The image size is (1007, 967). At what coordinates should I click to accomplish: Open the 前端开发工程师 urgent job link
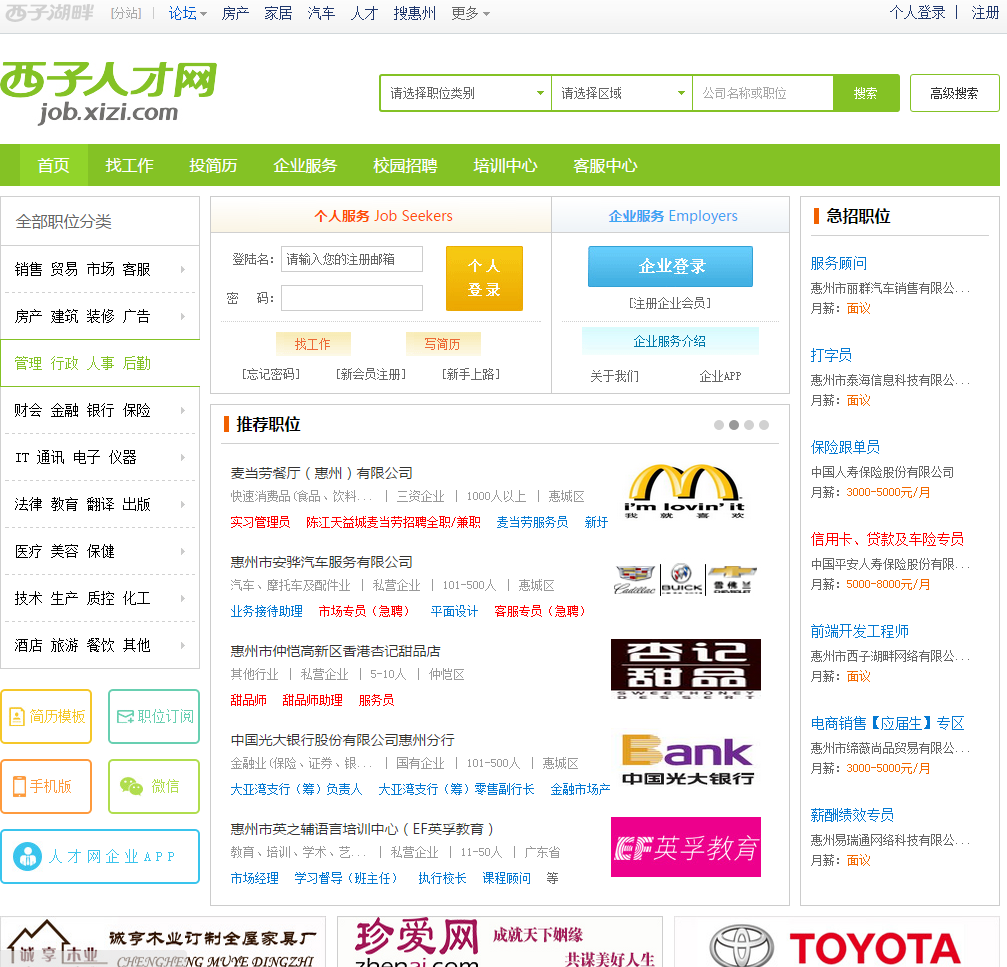click(x=859, y=631)
